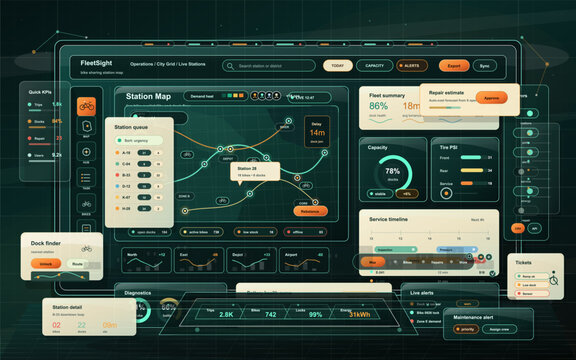
Task: Open the Demand heat legend pill
Action: tap(216, 96)
